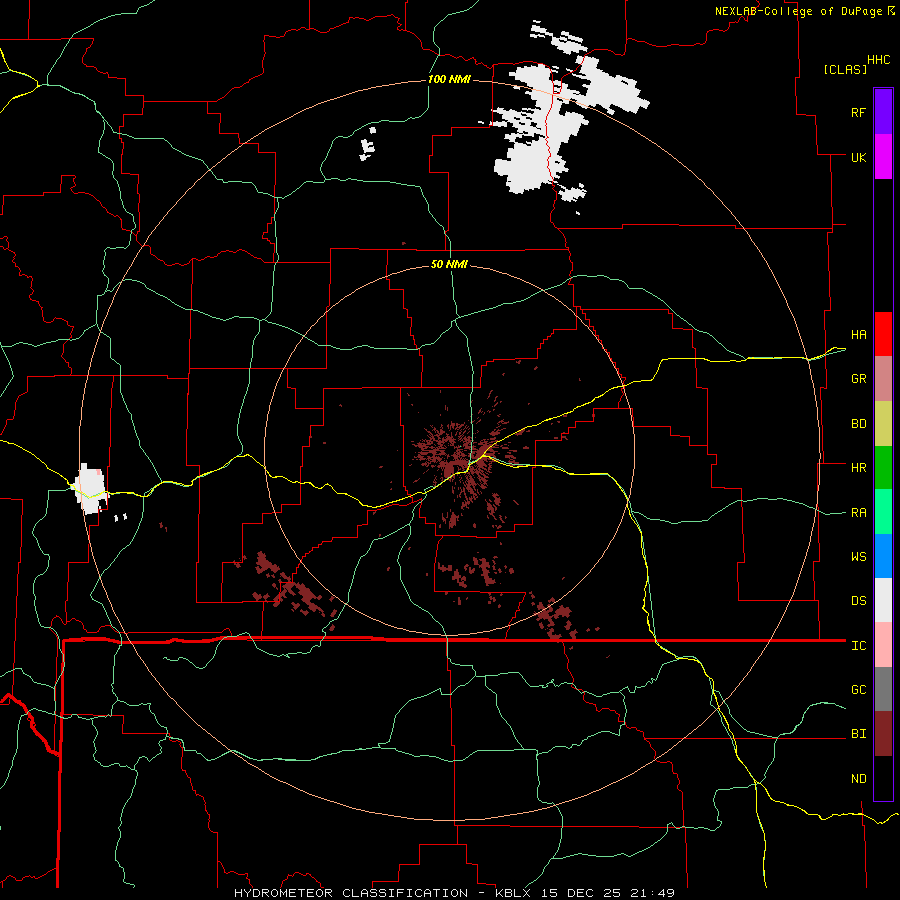Image resolution: width=900 pixels, height=900 pixels.
Task: Click the IC legend label
Action: coord(858,646)
